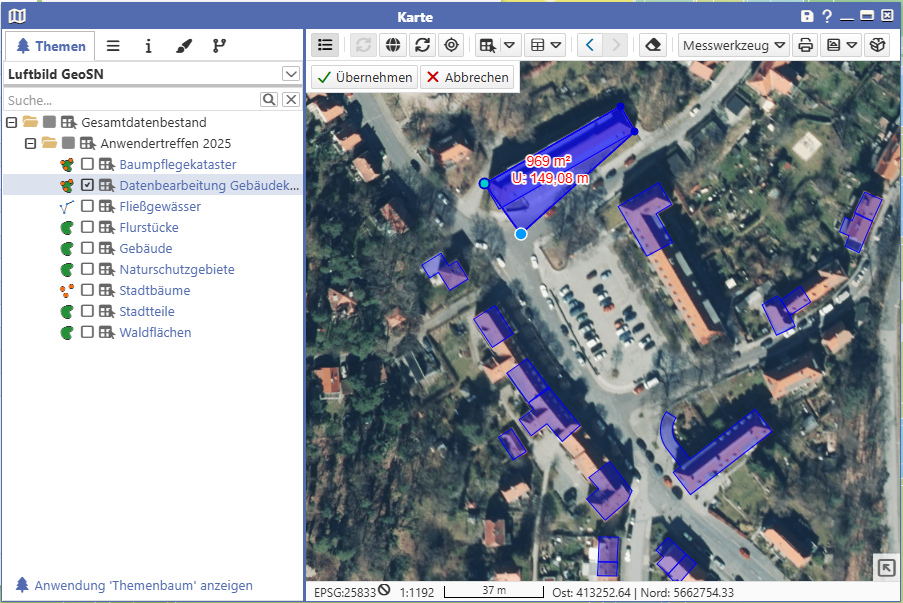Viewport: 903px width, 603px height.
Task: Open the paintbrush styling tab
Action: point(183,46)
